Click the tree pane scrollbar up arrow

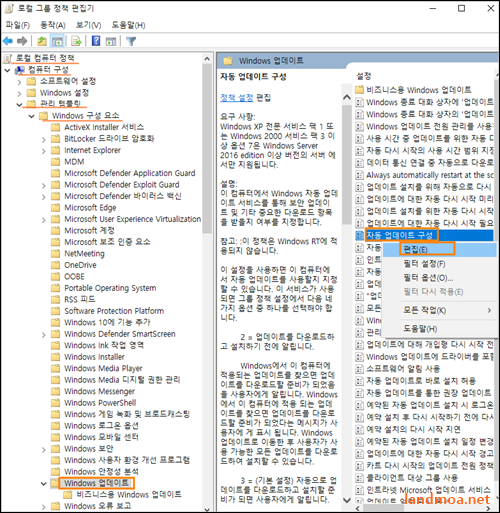point(207,59)
